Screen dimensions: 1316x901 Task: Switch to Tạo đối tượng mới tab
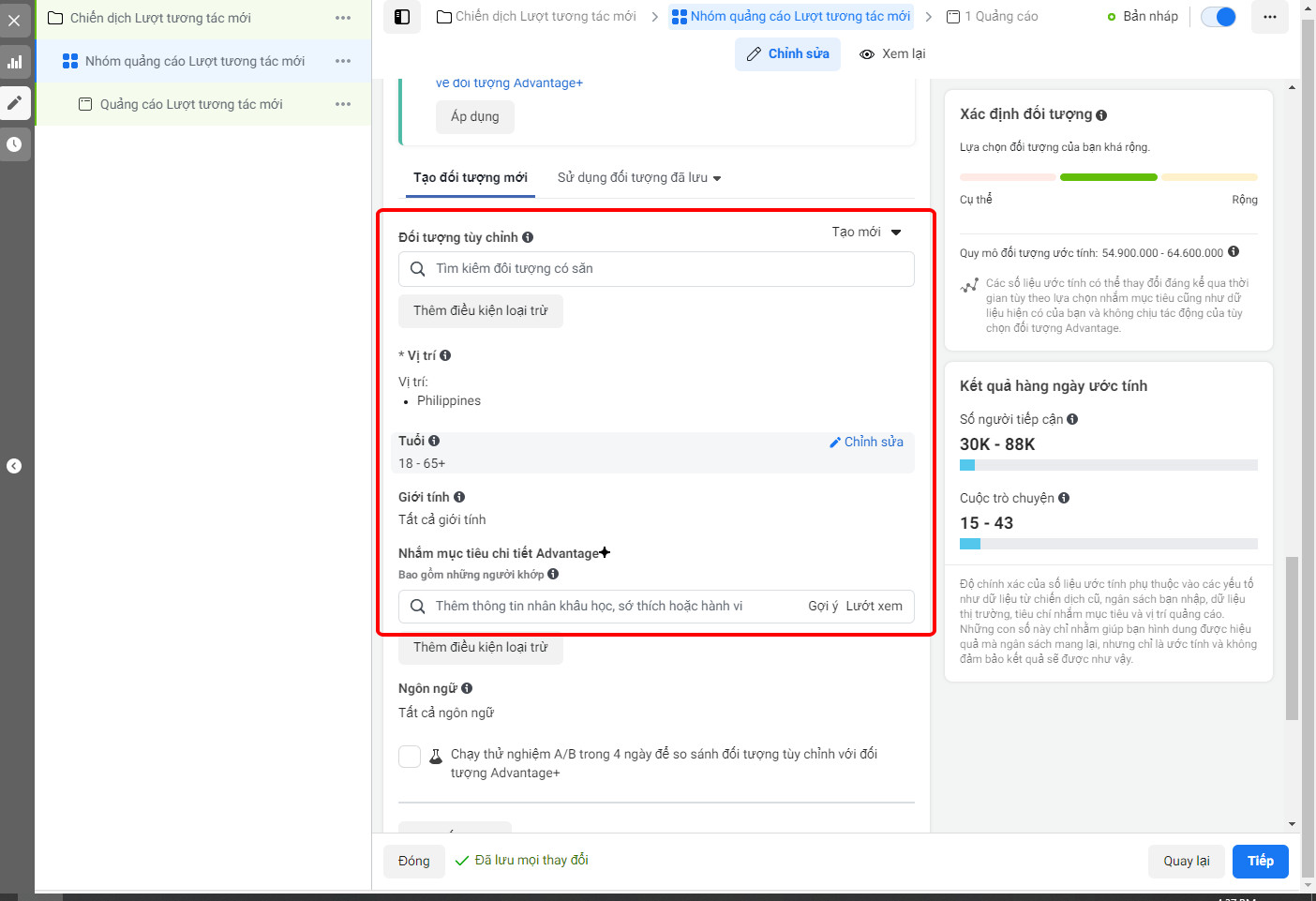(471, 177)
